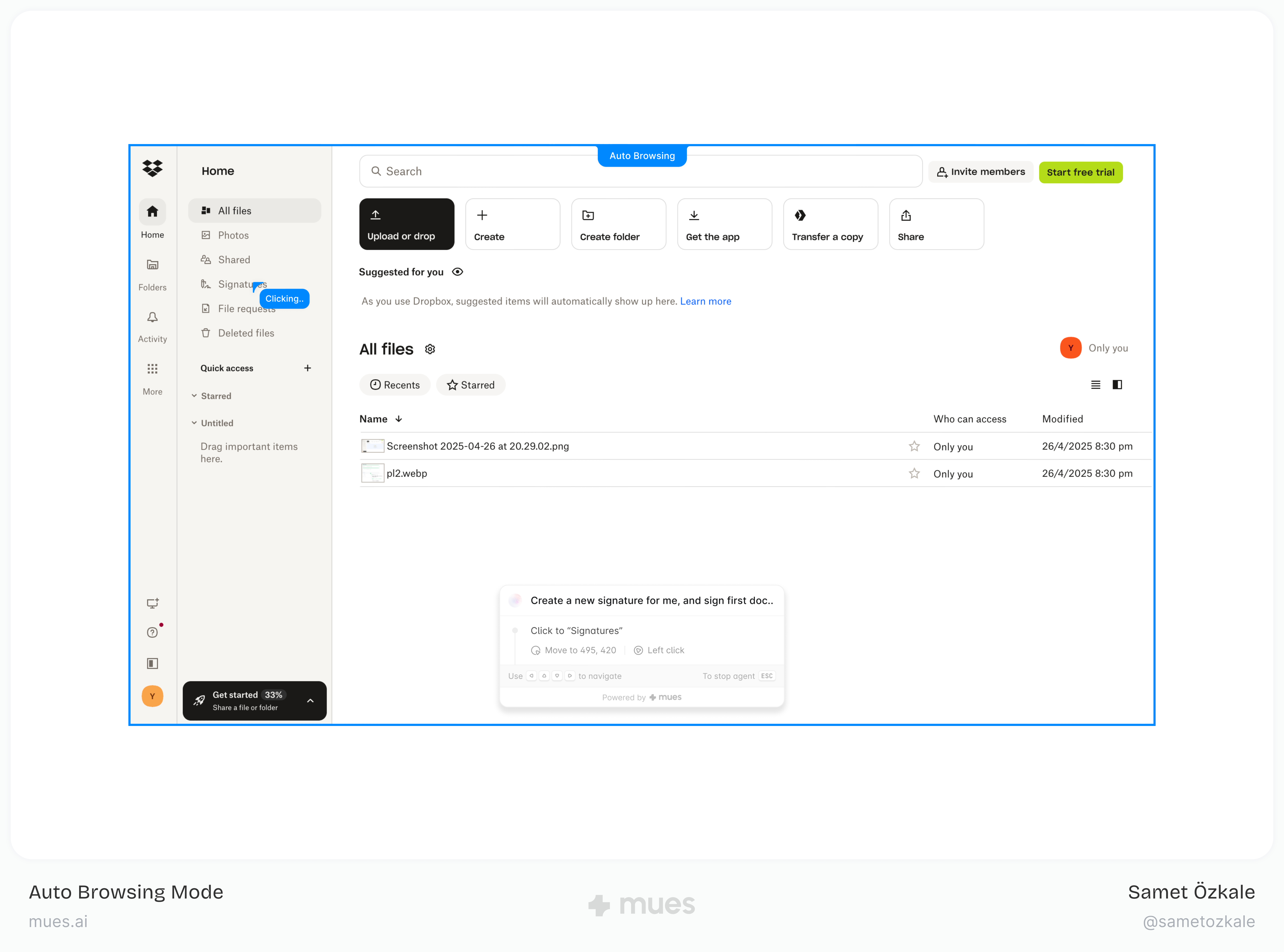
Task: Click the Dropbox logo icon
Action: click(x=152, y=168)
